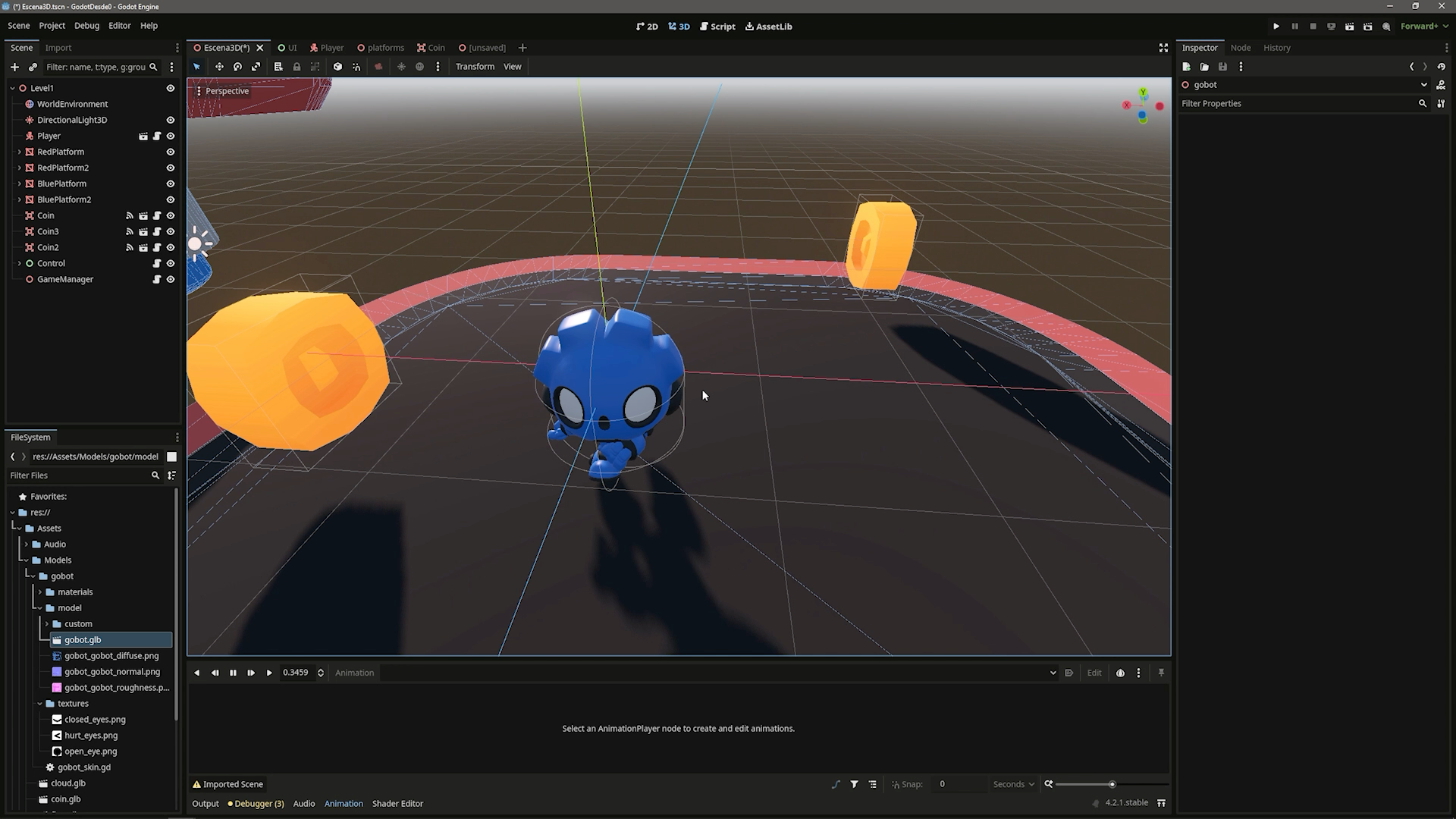Open the Shader Editor bottom panel
Image resolution: width=1456 pixels, height=819 pixels.
[x=397, y=804]
